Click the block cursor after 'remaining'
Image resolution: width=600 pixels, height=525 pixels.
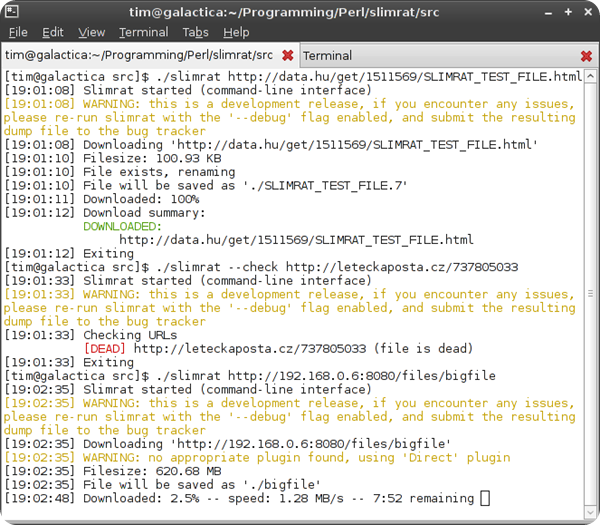(485, 498)
